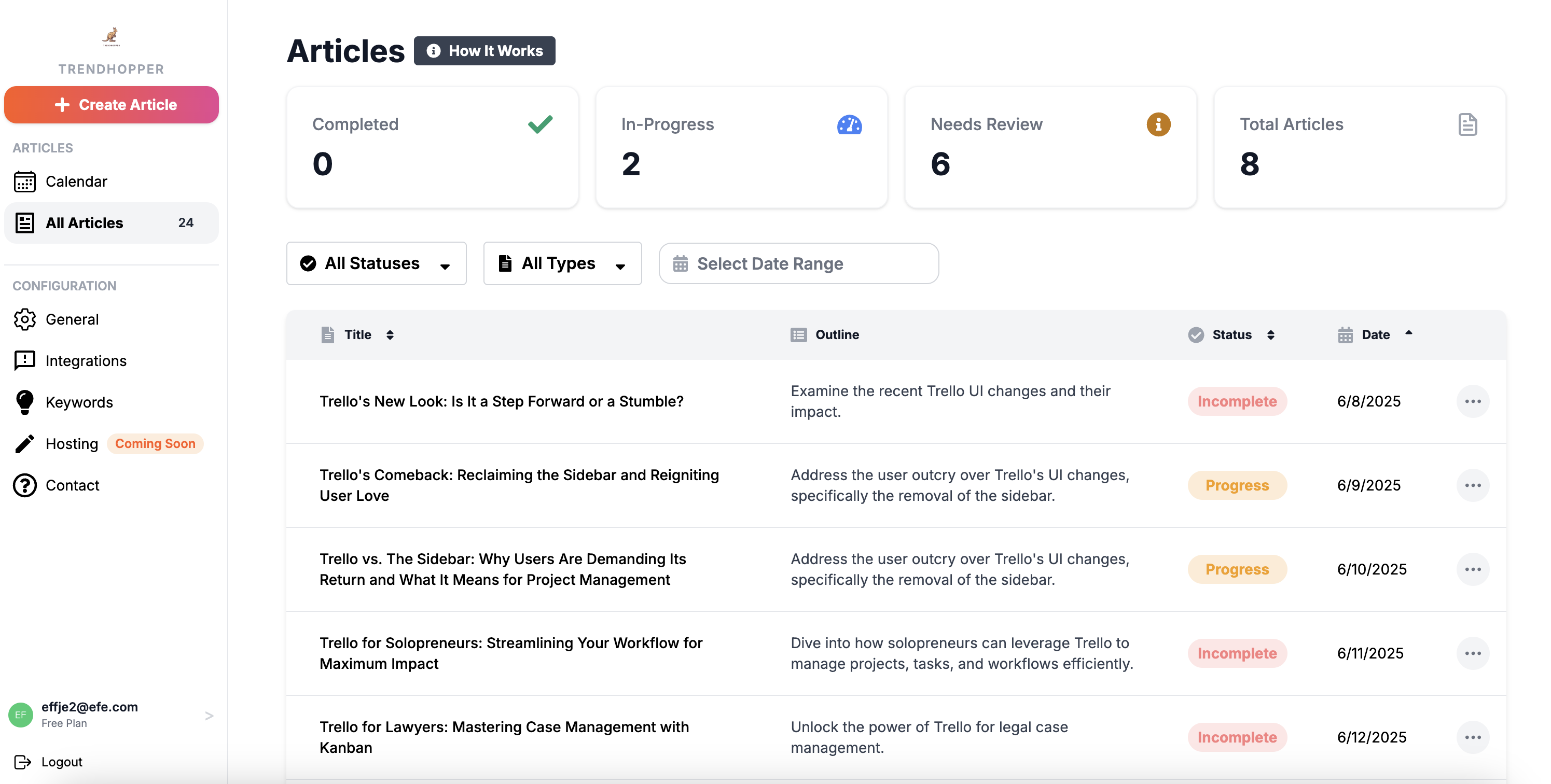Viewport: 1551px width, 784px height.
Task: Open the Select Date Range field
Action: [799, 263]
